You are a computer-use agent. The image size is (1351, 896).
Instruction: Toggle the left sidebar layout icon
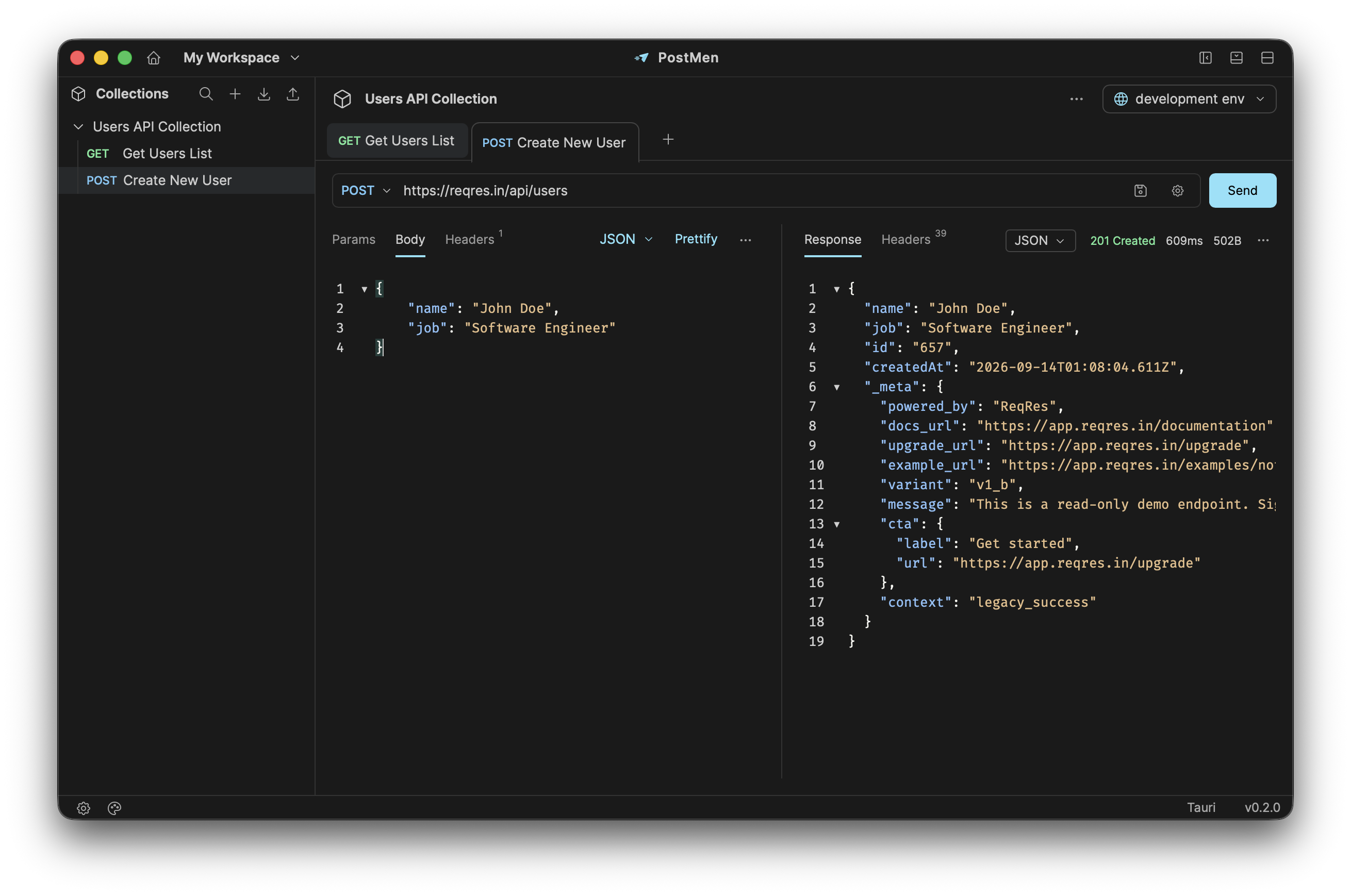(1205, 58)
